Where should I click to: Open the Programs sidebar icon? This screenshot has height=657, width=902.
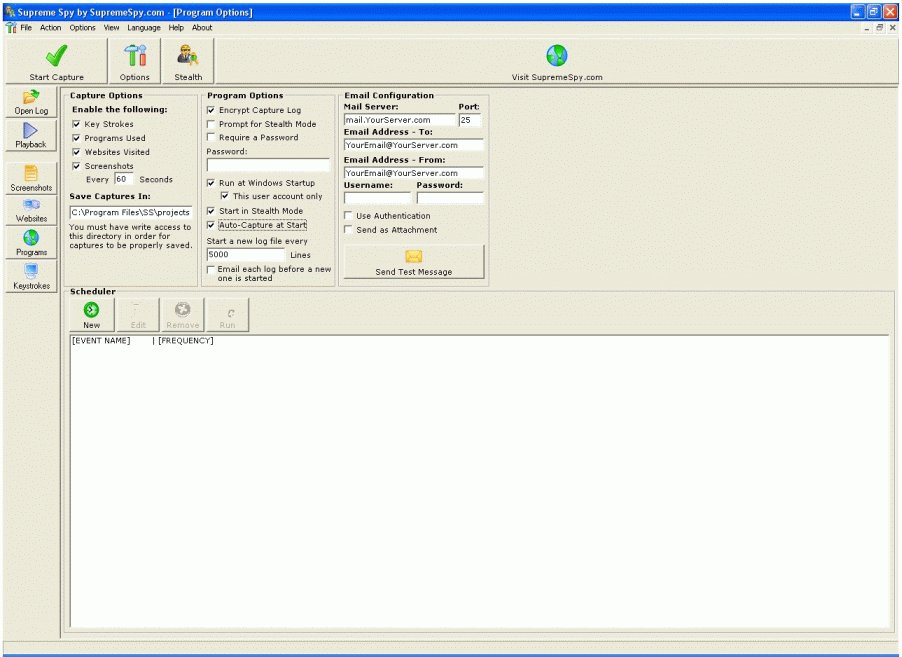pos(31,240)
